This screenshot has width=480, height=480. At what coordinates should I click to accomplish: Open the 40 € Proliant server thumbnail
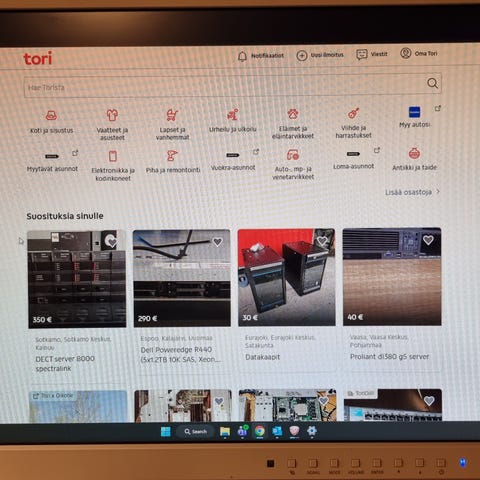(392, 277)
